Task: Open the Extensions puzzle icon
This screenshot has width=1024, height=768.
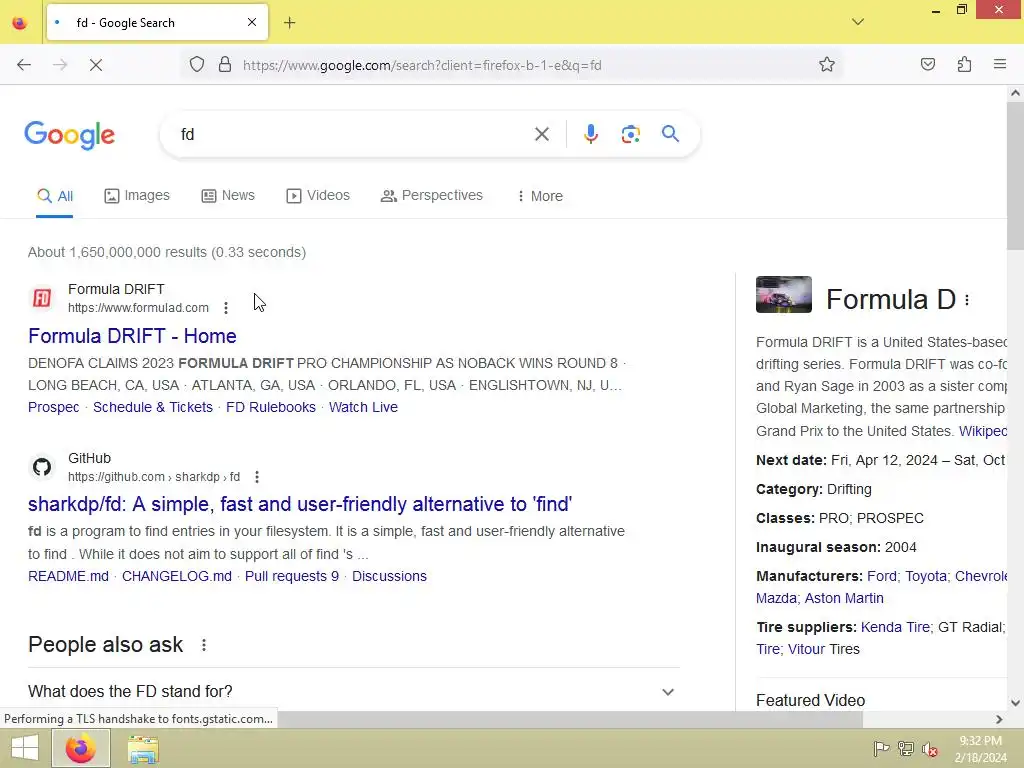Action: [x=964, y=64]
